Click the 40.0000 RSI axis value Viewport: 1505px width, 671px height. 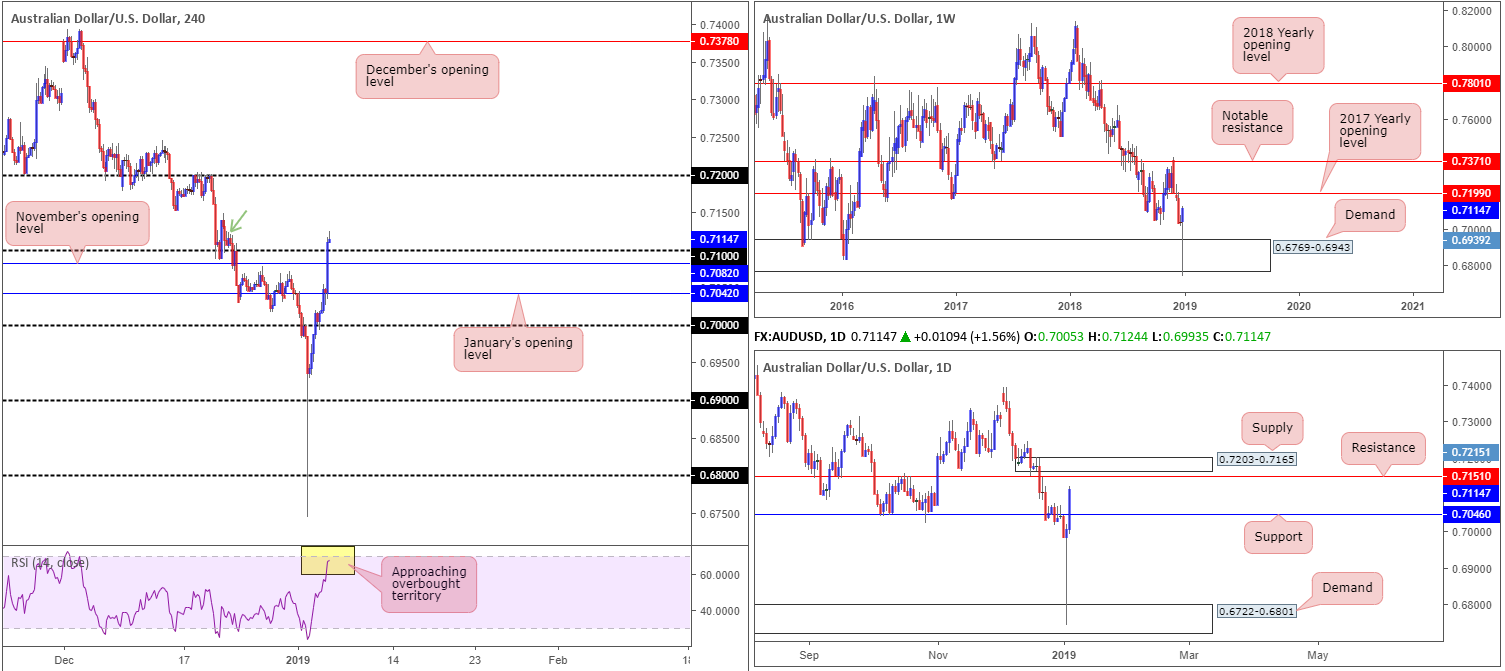(720, 610)
